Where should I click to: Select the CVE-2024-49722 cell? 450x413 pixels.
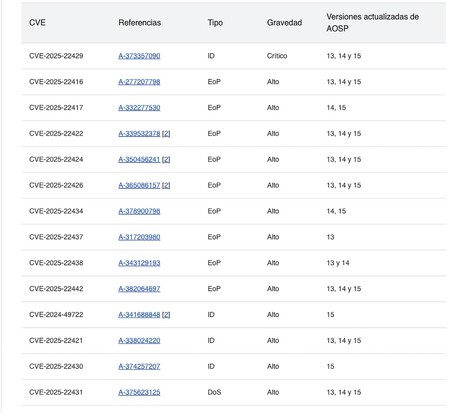[x=56, y=315]
